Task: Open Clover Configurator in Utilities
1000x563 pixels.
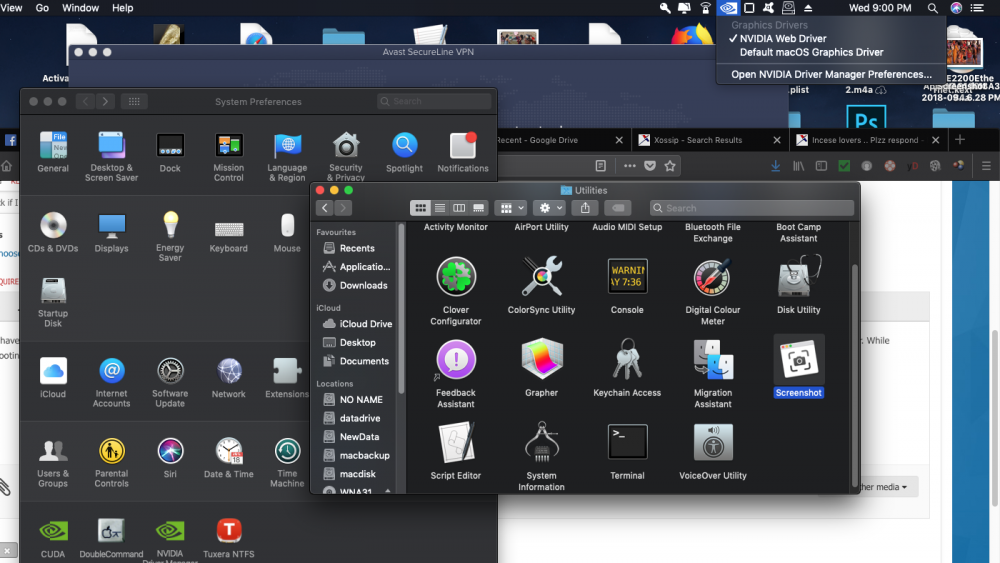Action: tap(455, 277)
